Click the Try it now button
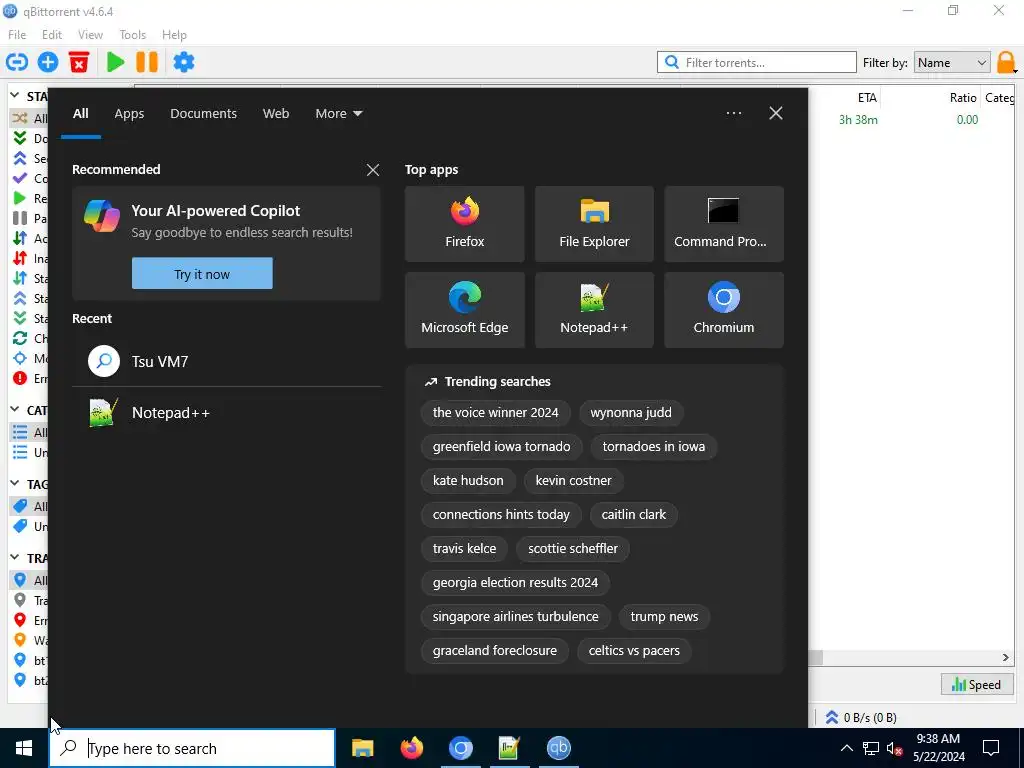The width and height of the screenshot is (1024, 768). [202, 274]
